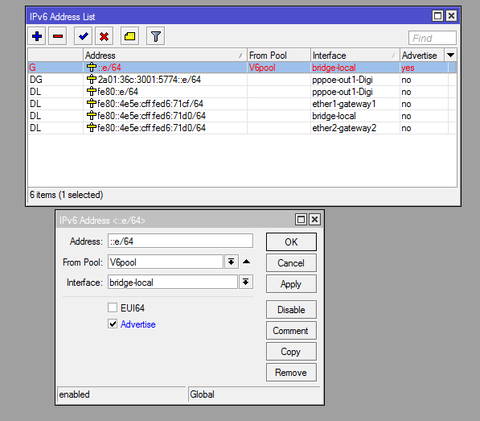The height and width of the screenshot is (421, 480).
Task: Click the Copy button
Action: click(x=291, y=352)
